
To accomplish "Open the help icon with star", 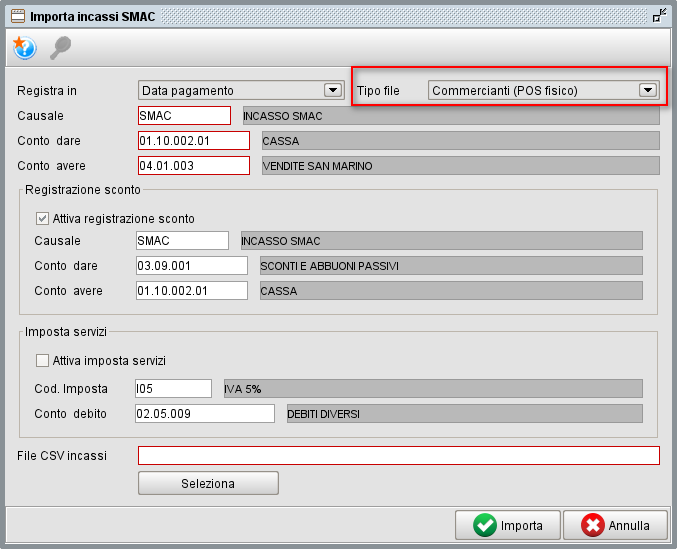I will click(25, 47).
